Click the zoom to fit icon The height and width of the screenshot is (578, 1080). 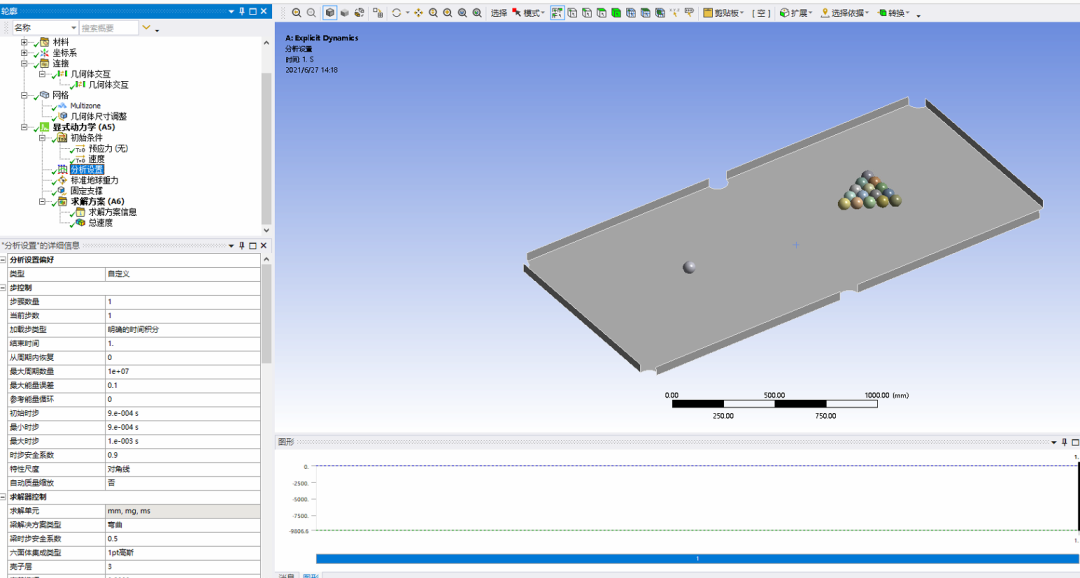(x=462, y=11)
